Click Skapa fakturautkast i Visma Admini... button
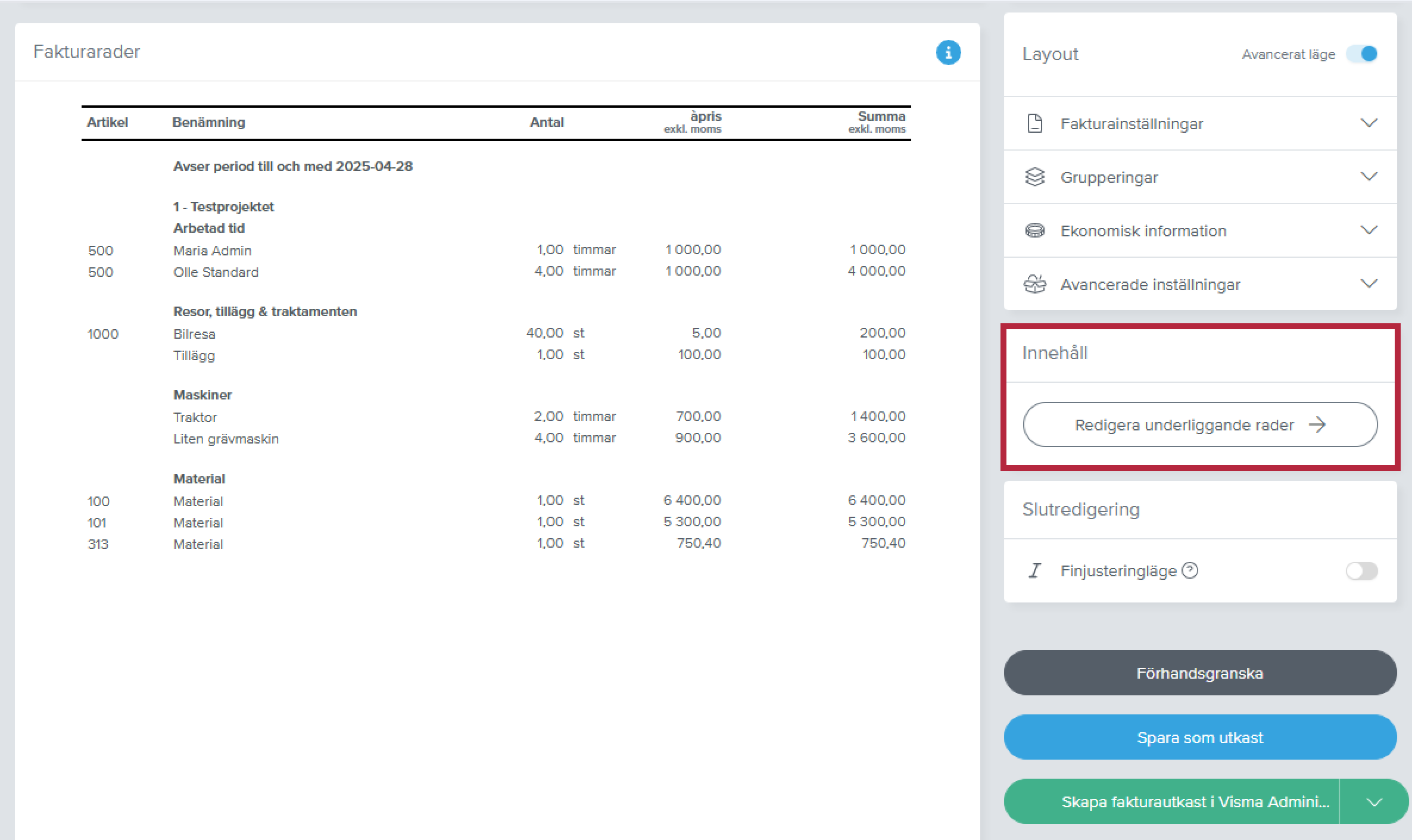 (x=1171, y=801)
